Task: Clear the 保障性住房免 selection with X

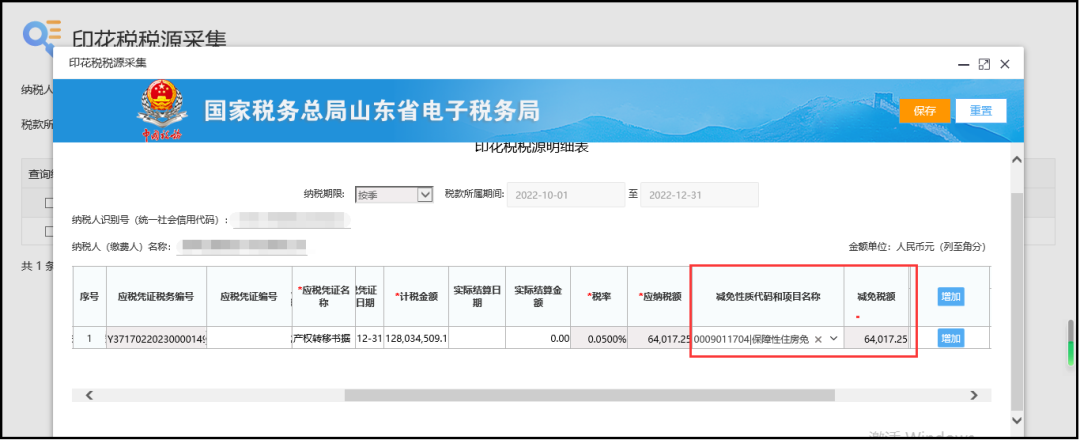Action: click(x=818, y=339)
